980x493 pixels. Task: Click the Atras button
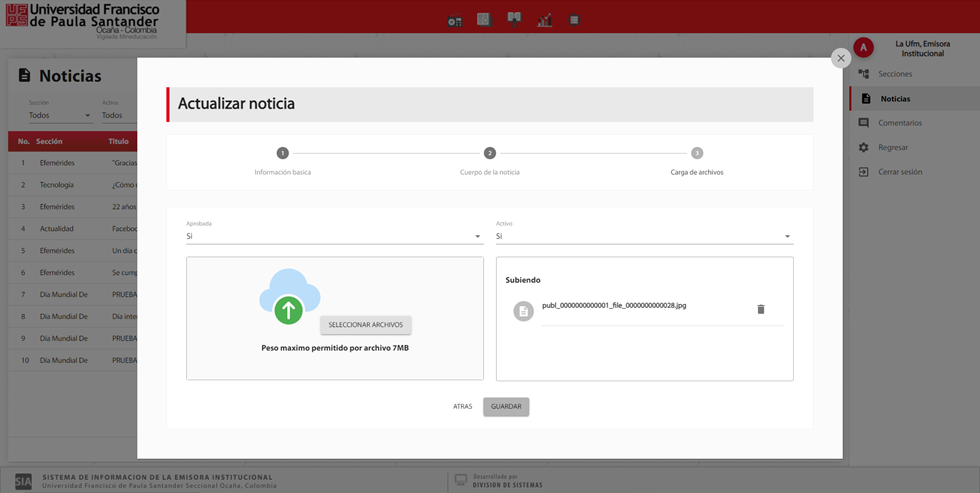pyautogui.click(x=462, y=407)
